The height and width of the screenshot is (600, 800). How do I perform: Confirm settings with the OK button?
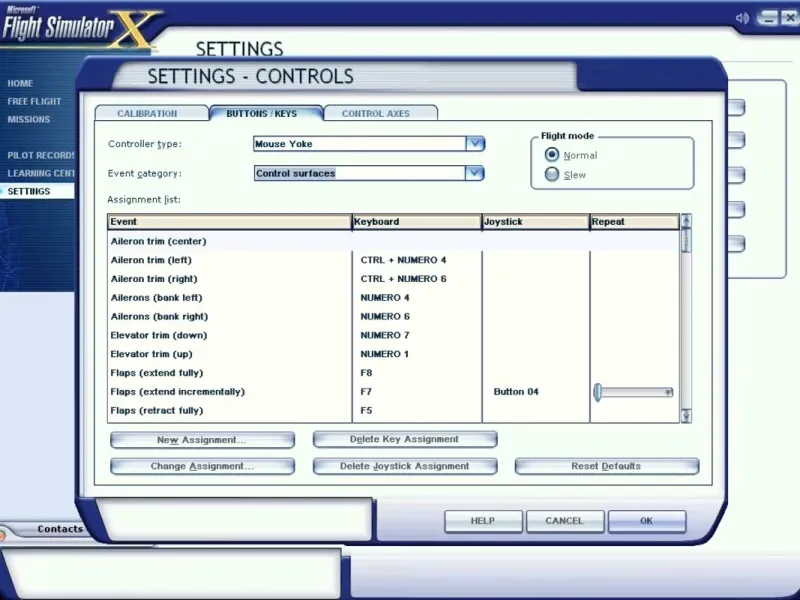(x=647, y=521)
